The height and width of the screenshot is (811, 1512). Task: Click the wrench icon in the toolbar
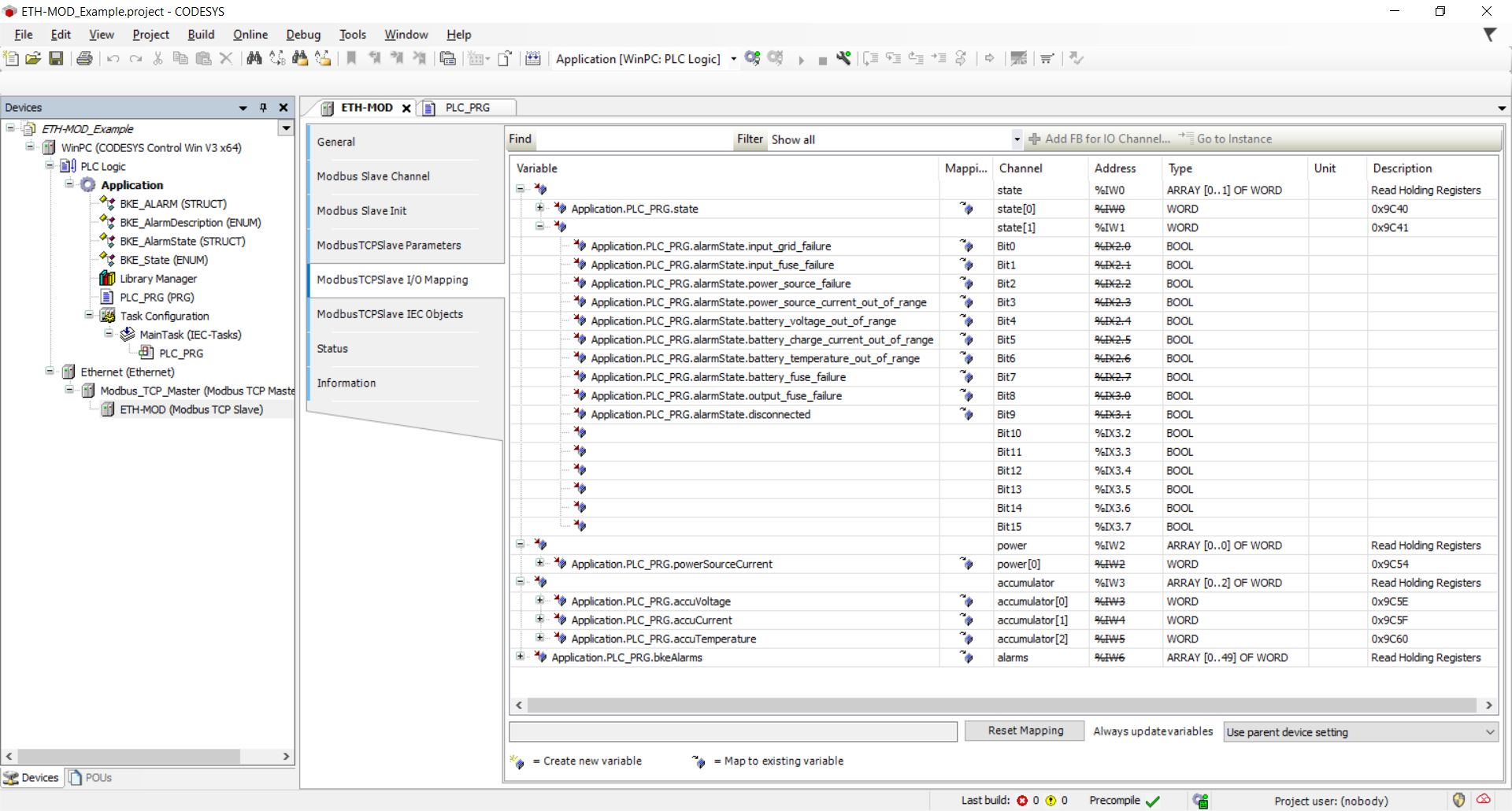[x=843, y=58]
